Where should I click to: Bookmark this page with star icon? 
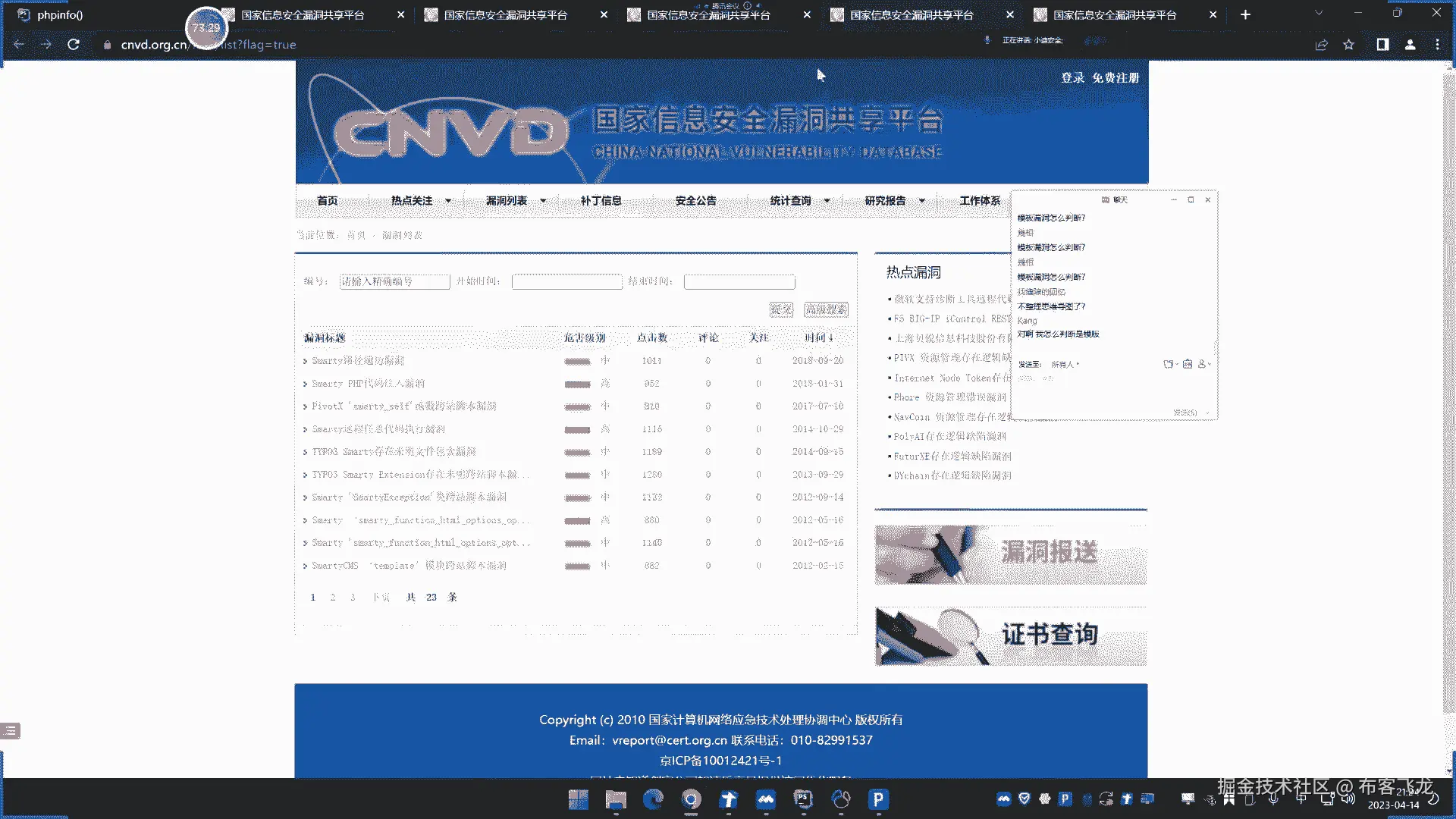click(1348, 45)
